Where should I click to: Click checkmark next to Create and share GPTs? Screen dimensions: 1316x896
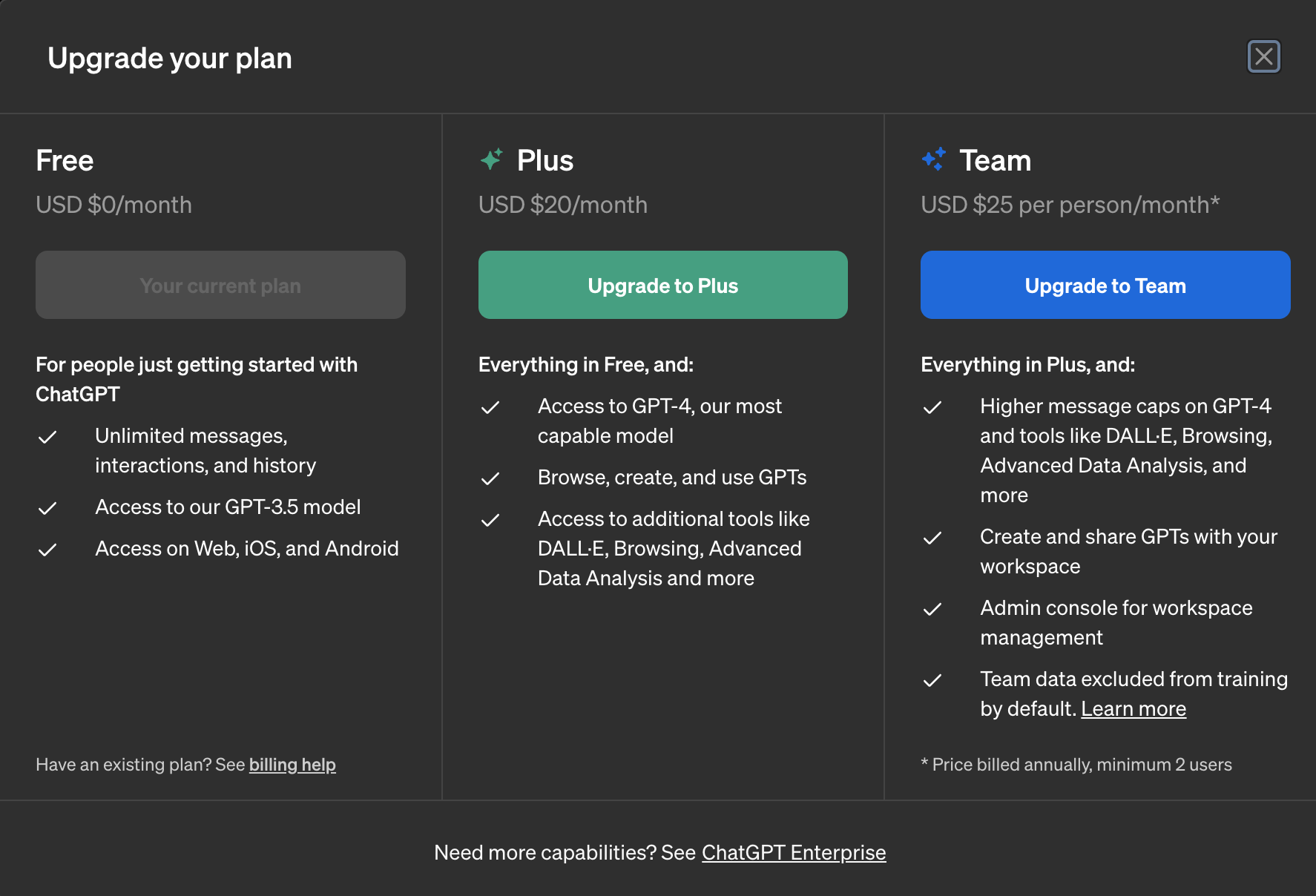click(932, 538)
